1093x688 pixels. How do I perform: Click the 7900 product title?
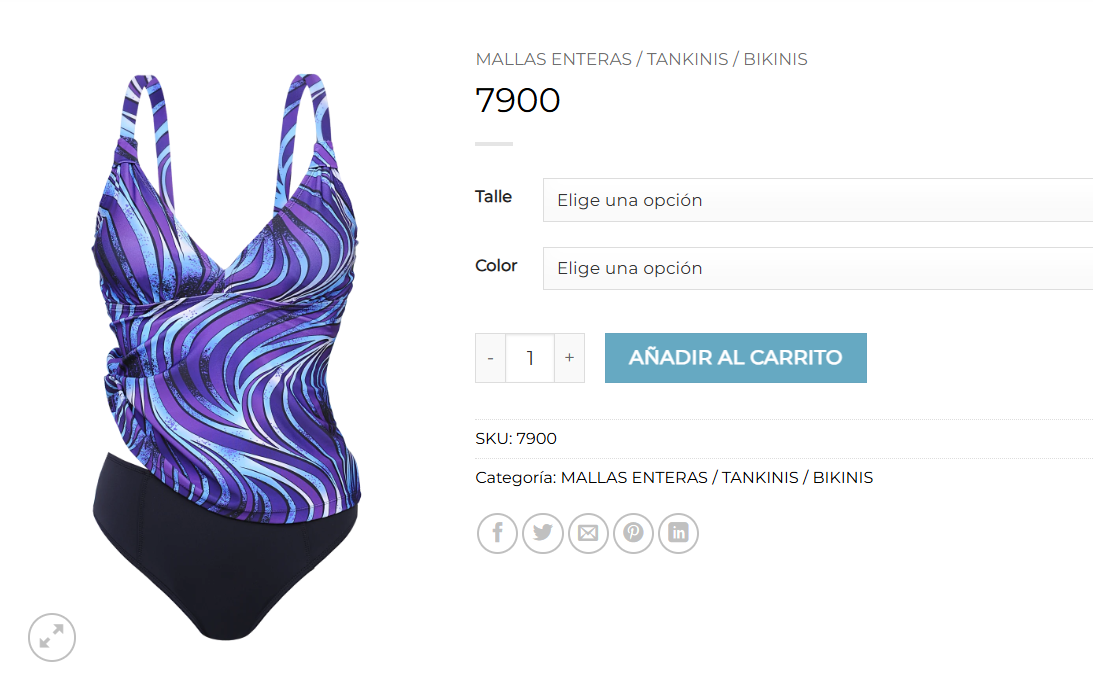pyautogui.click(x=517, y=100)
